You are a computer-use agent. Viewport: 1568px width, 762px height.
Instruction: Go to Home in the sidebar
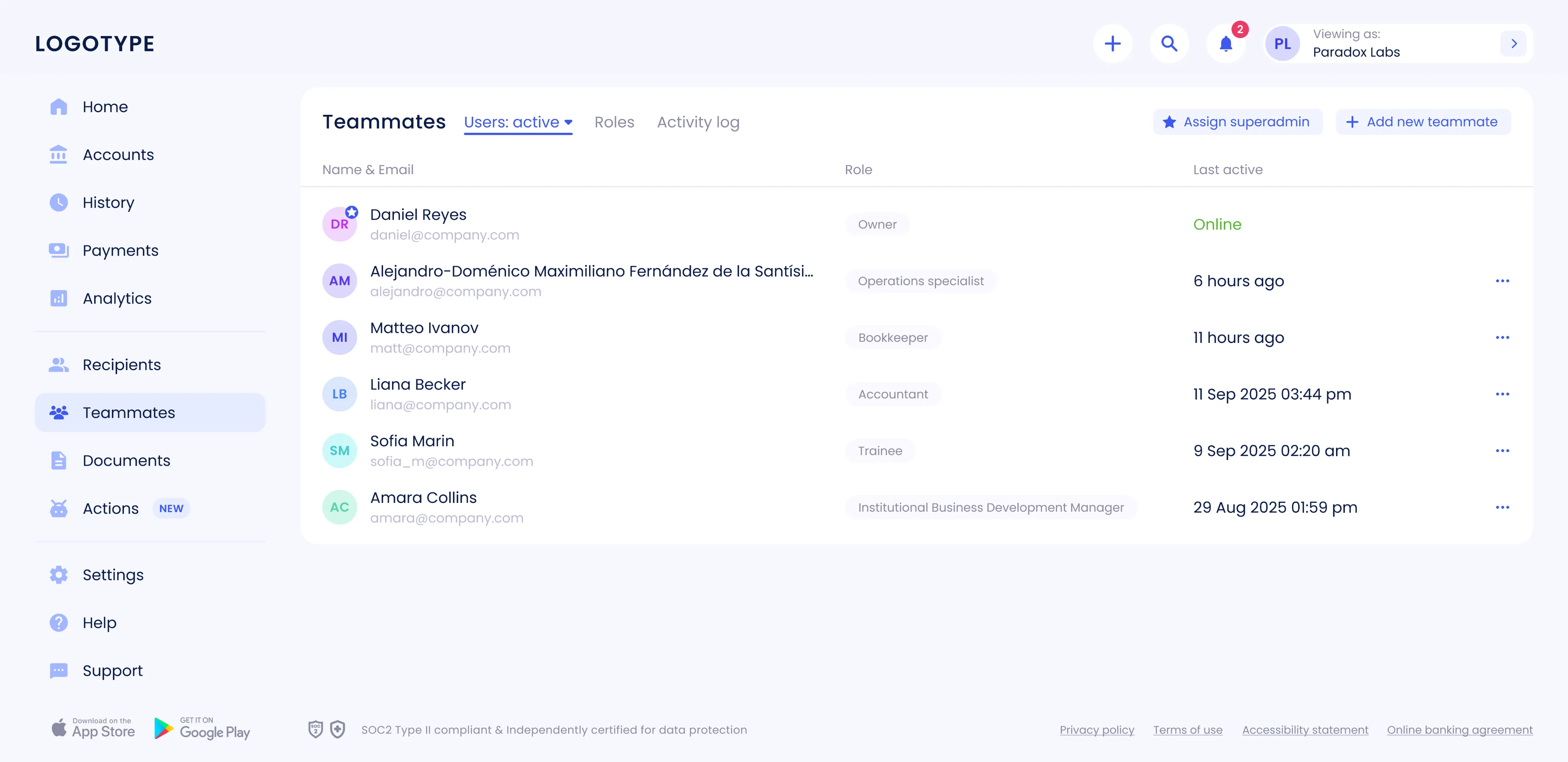150,106
